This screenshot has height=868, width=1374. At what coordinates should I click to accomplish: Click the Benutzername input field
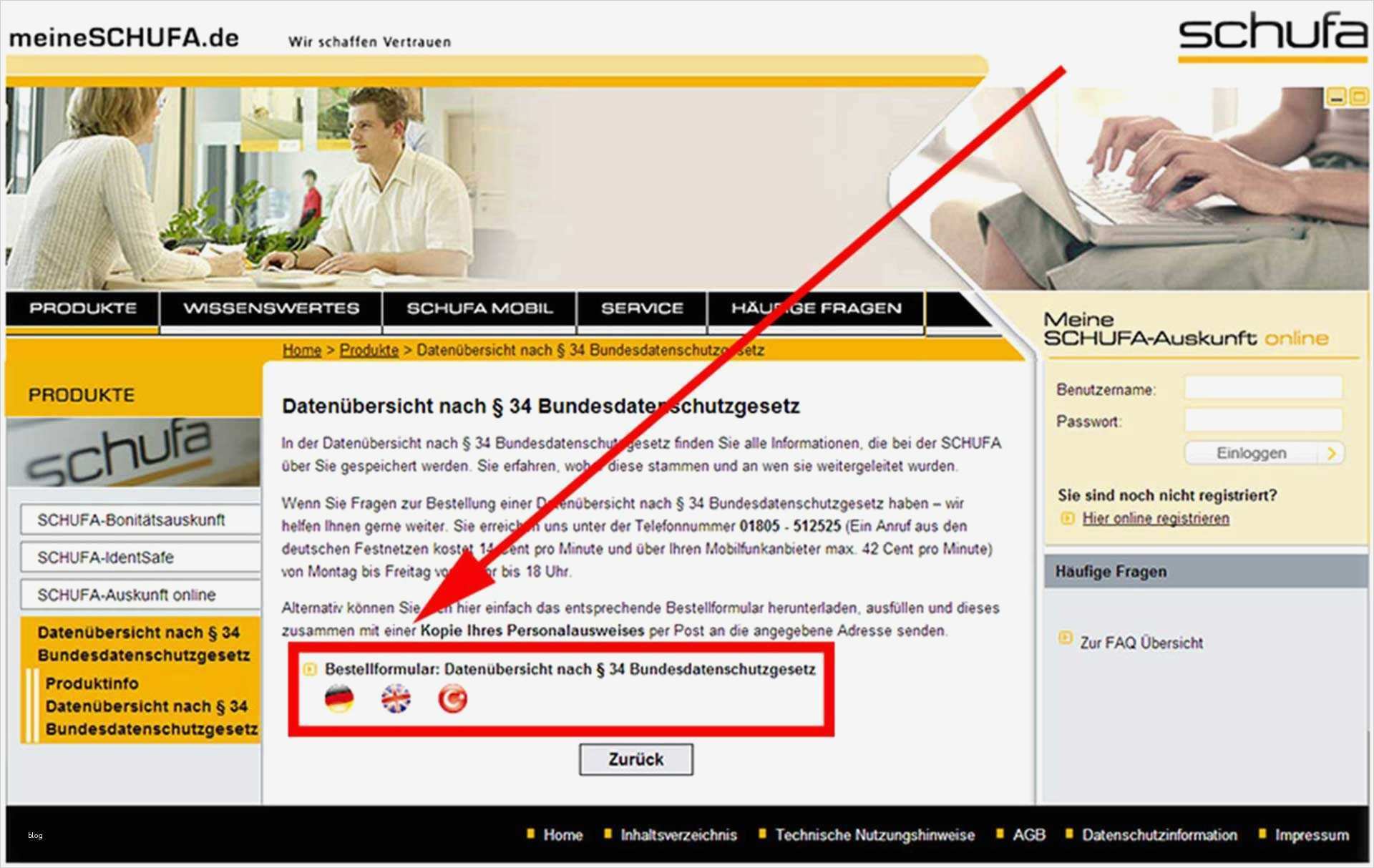(x=1263, y=389)
